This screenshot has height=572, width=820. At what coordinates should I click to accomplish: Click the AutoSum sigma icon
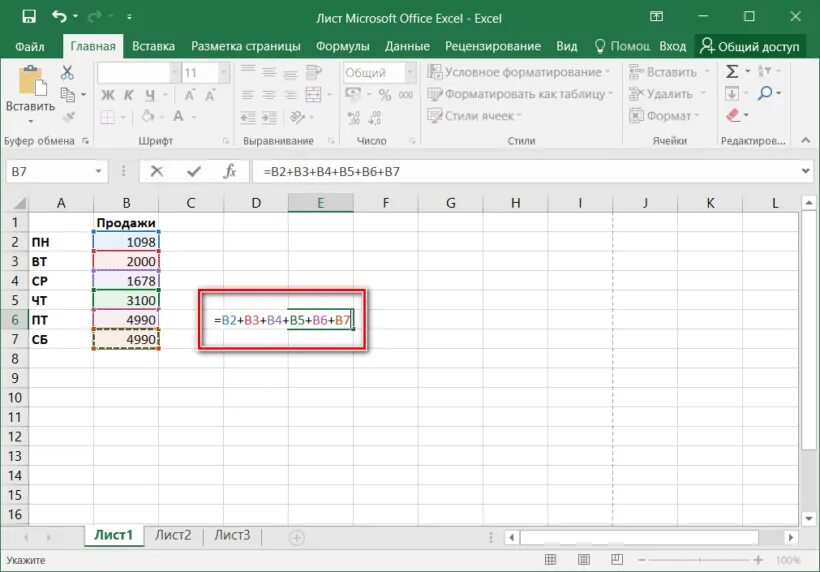pyautogui.click(x=732, y=71)
